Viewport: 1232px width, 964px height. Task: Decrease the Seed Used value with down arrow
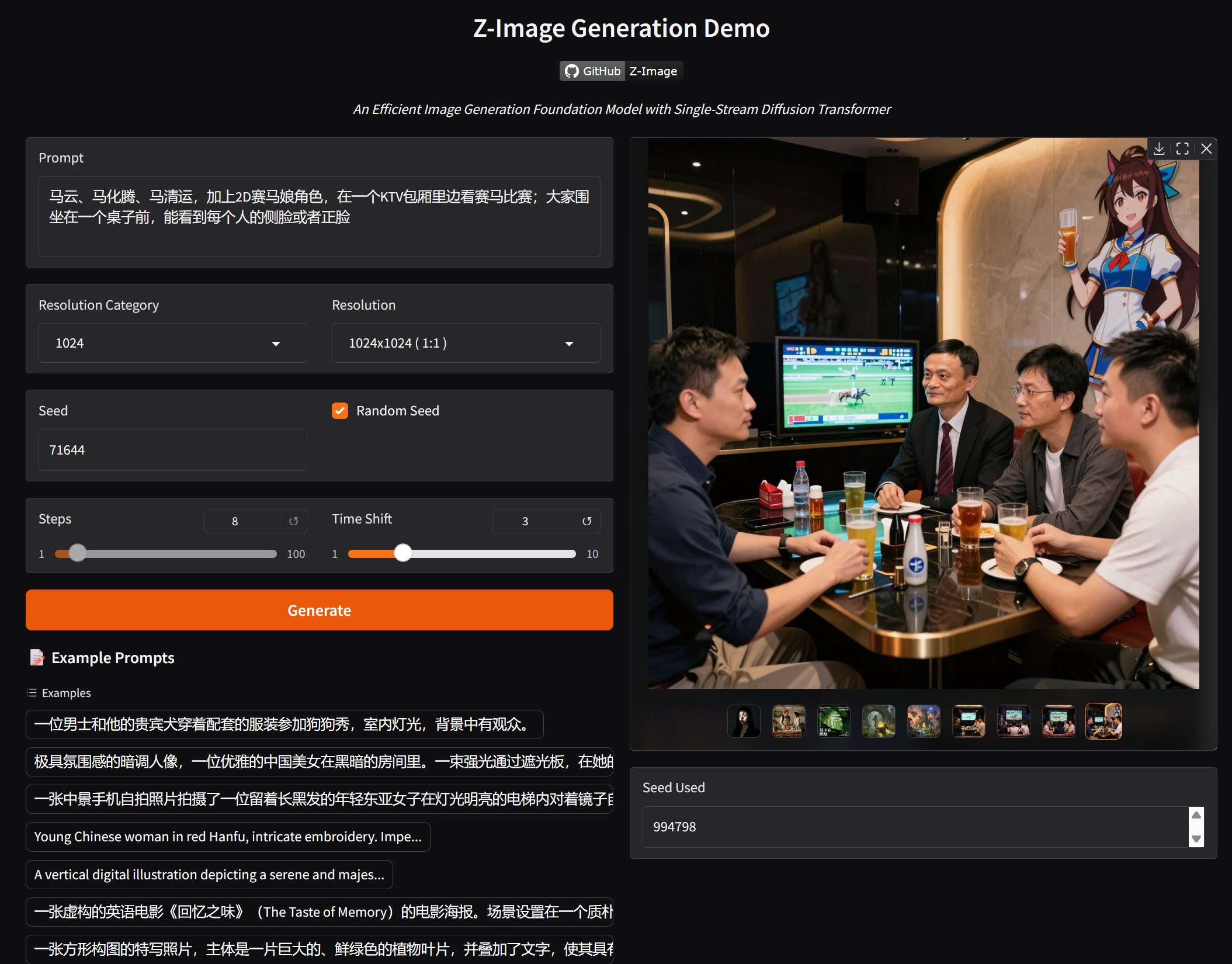click(x=1196, y=839)
